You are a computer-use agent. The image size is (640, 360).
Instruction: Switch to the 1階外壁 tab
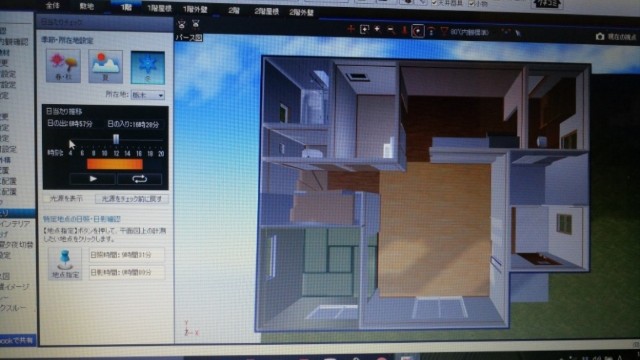195,9
